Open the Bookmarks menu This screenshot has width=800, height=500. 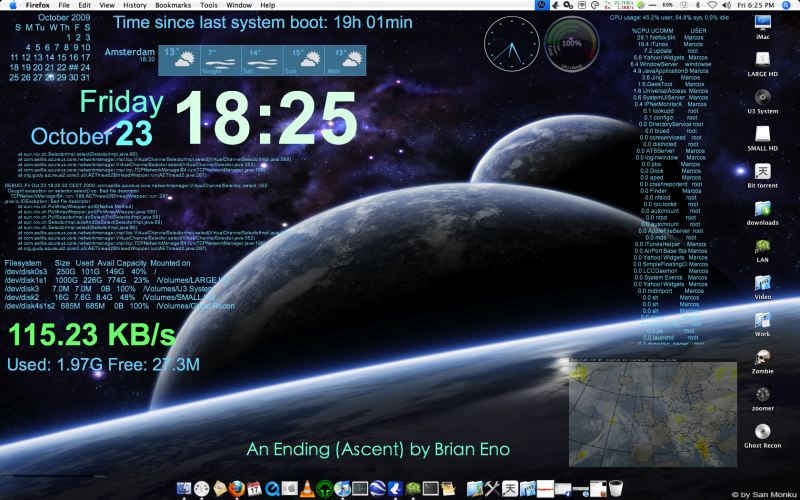click(172, 5)
